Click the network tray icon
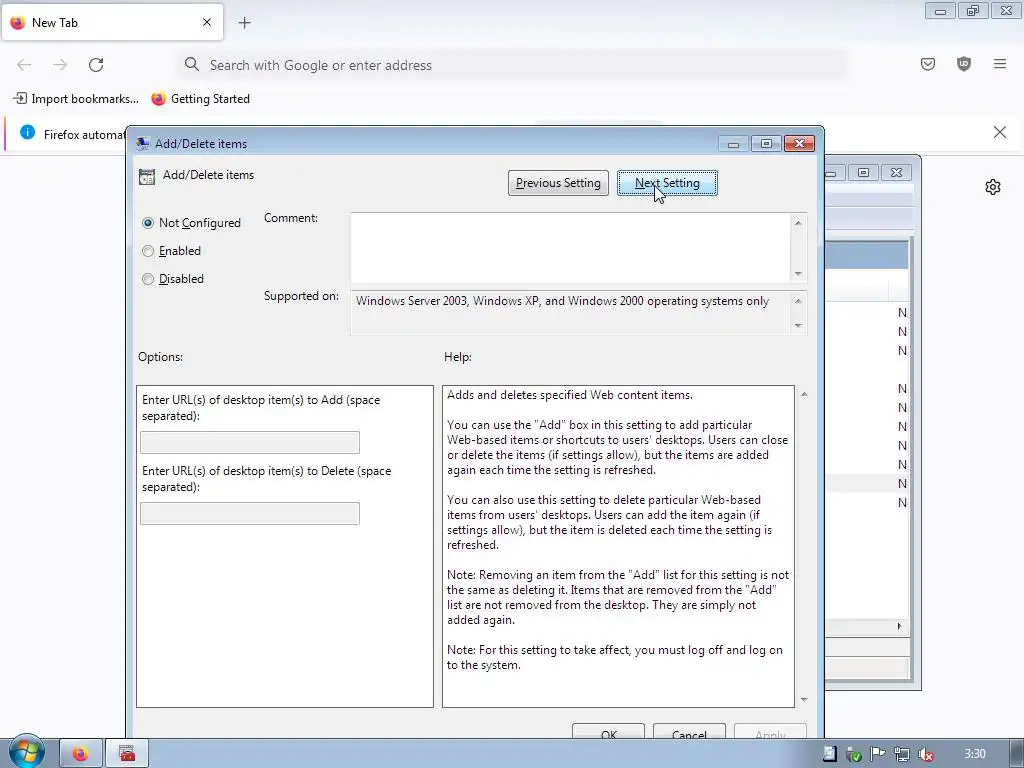This screenshot has width=1024, height=768. 902,754
